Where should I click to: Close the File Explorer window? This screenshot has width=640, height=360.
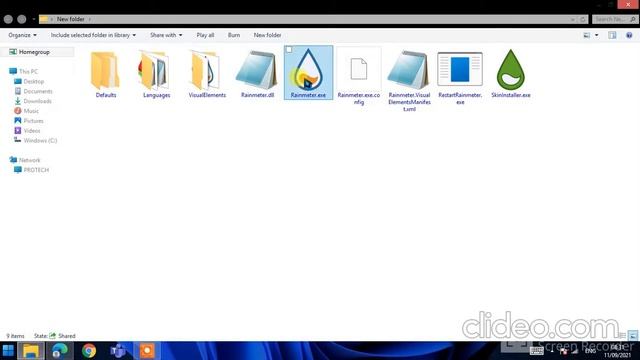[x=628, y=4]
